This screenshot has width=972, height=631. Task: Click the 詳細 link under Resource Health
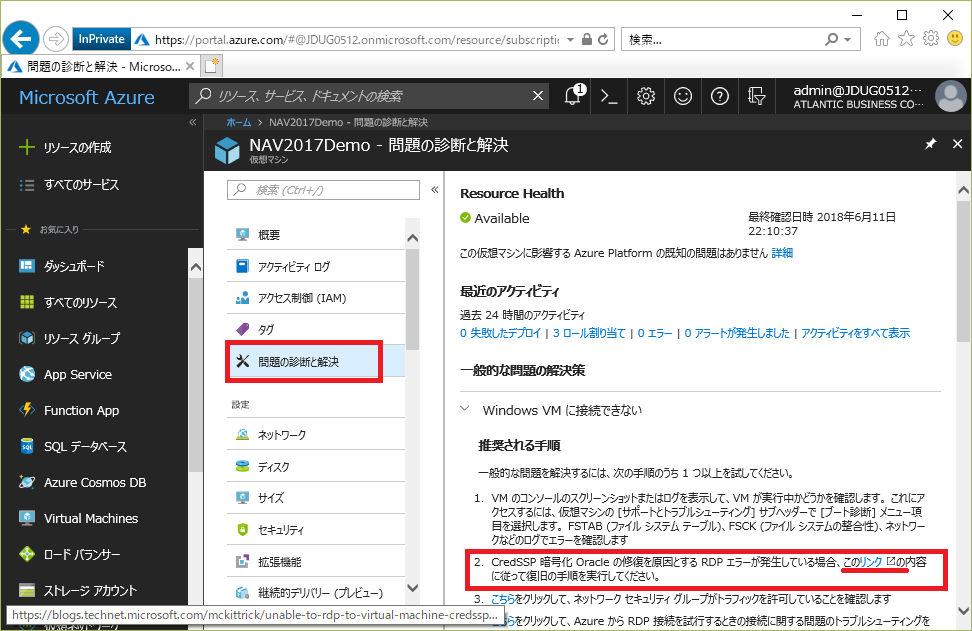(782, 252)
